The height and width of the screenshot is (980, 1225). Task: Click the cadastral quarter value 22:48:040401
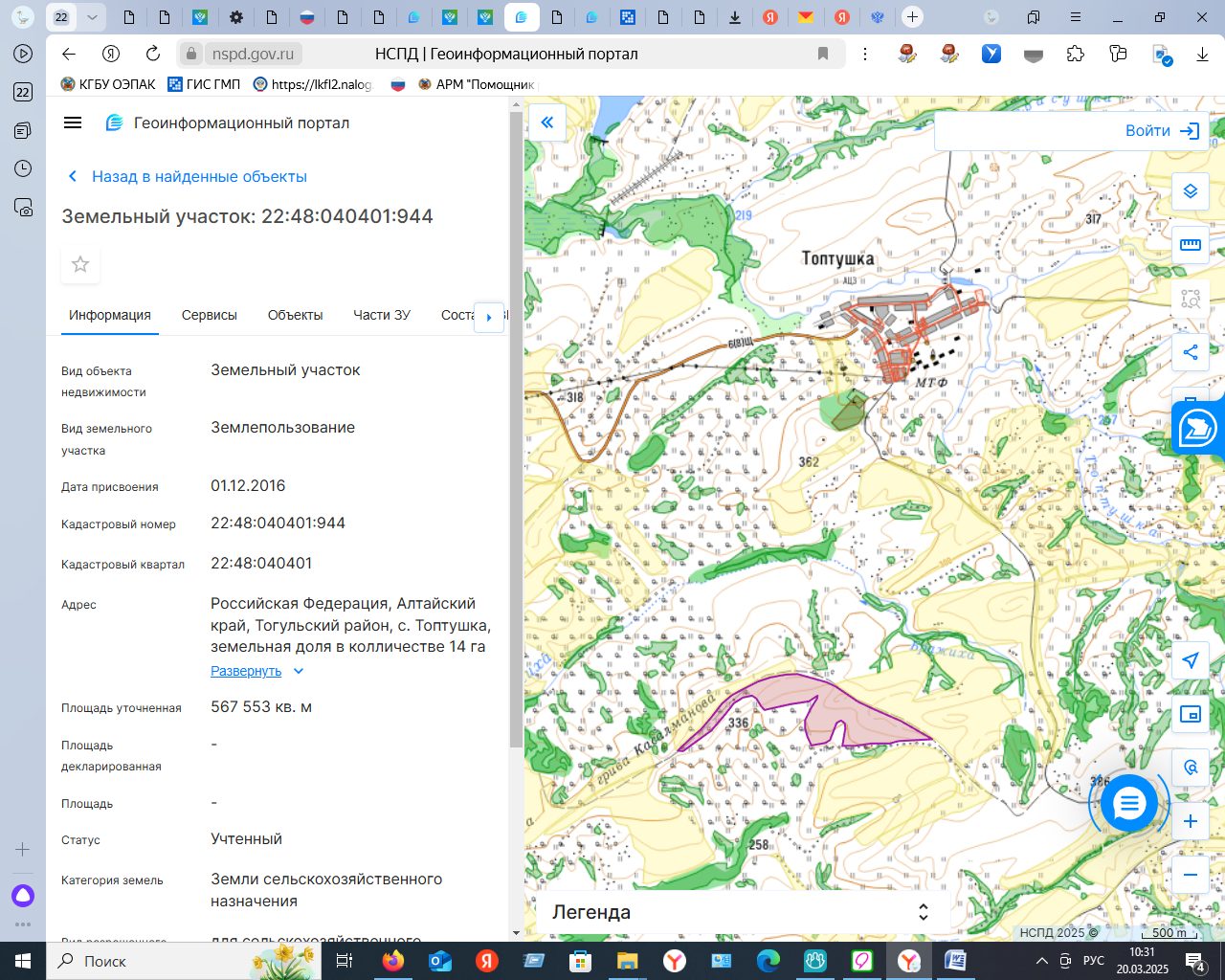coord(261,564)
